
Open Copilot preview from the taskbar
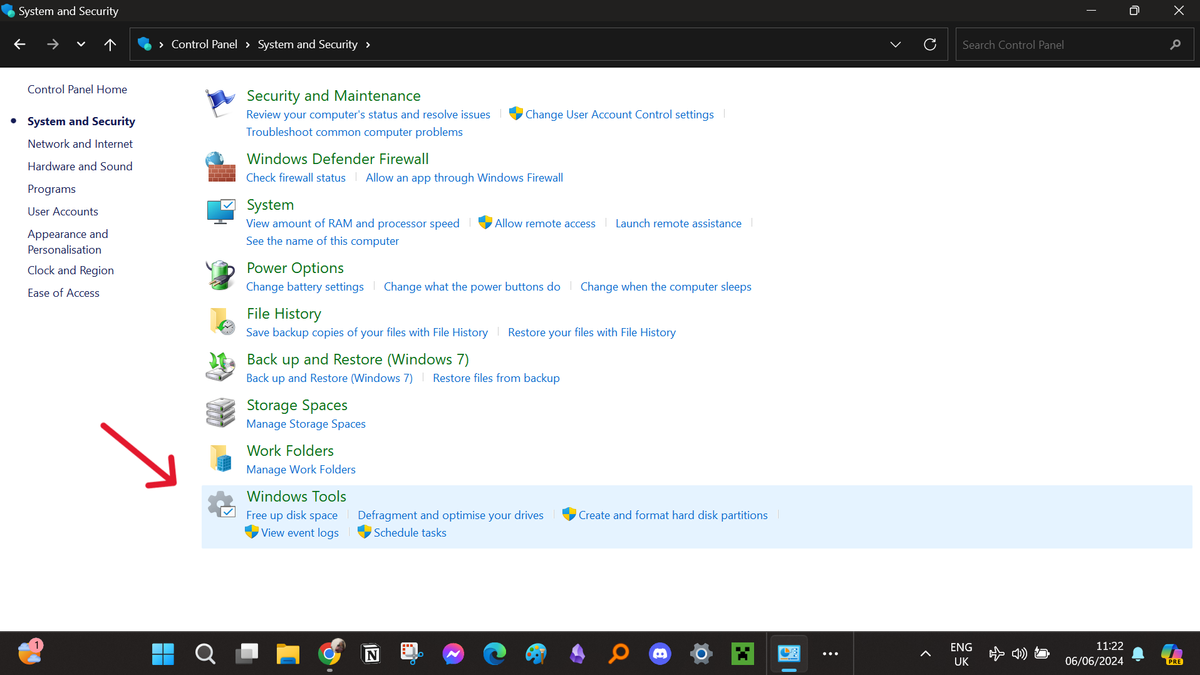point(1173,654)
